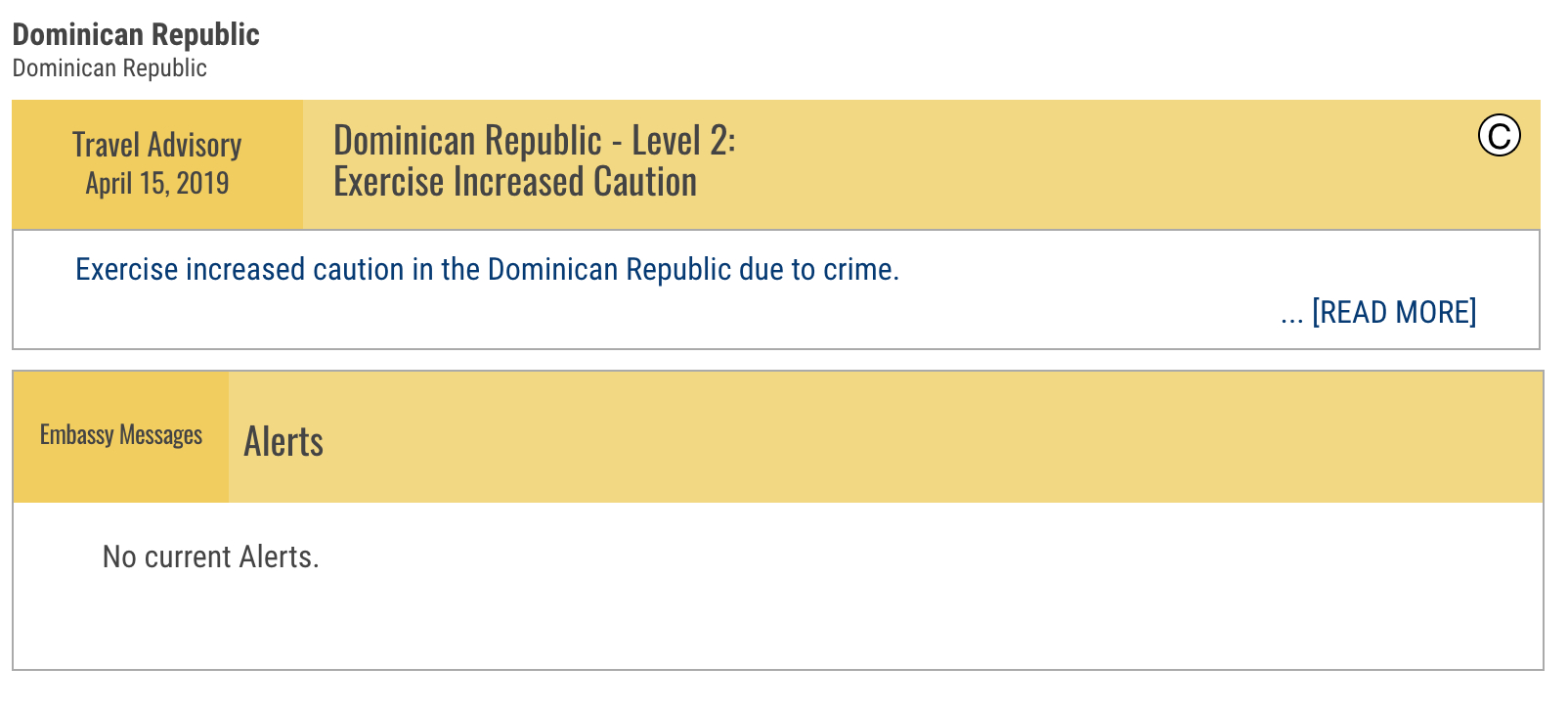Click the Exercise Increased Caution heading text

pyautogui.click(x=515, y=182)
